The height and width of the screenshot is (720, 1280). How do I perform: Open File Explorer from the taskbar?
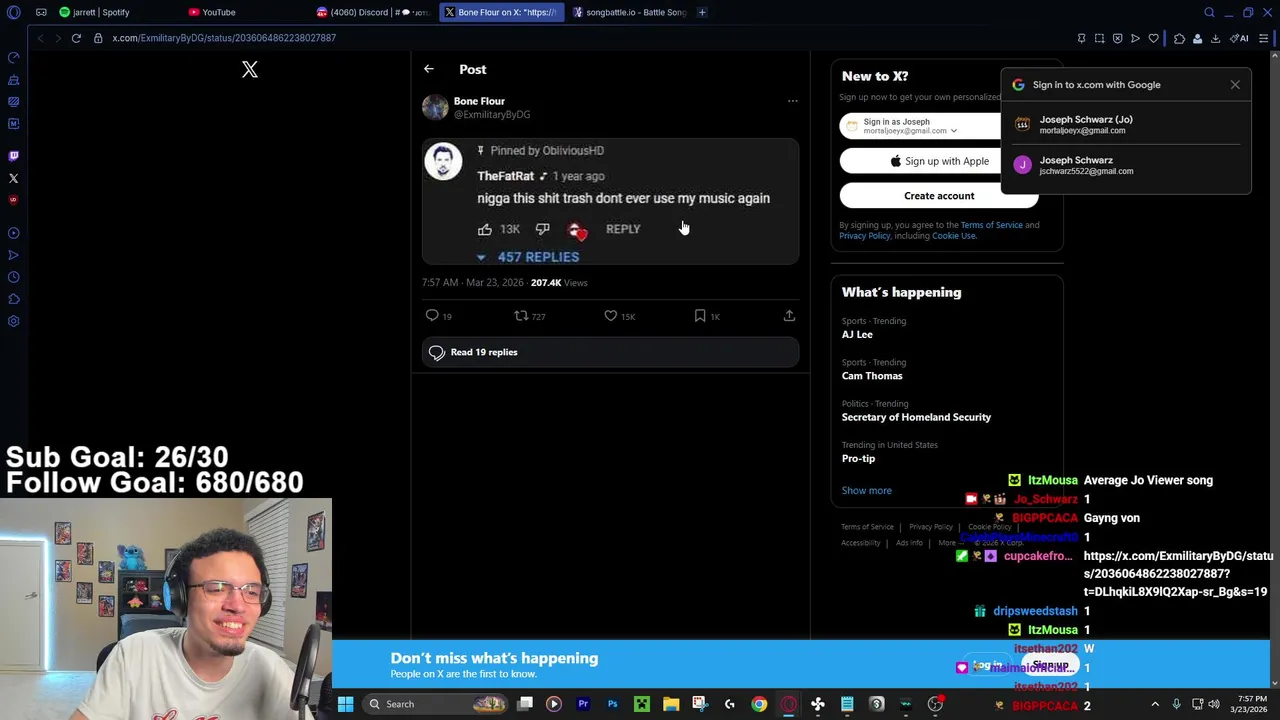click(x=671, y=704)
